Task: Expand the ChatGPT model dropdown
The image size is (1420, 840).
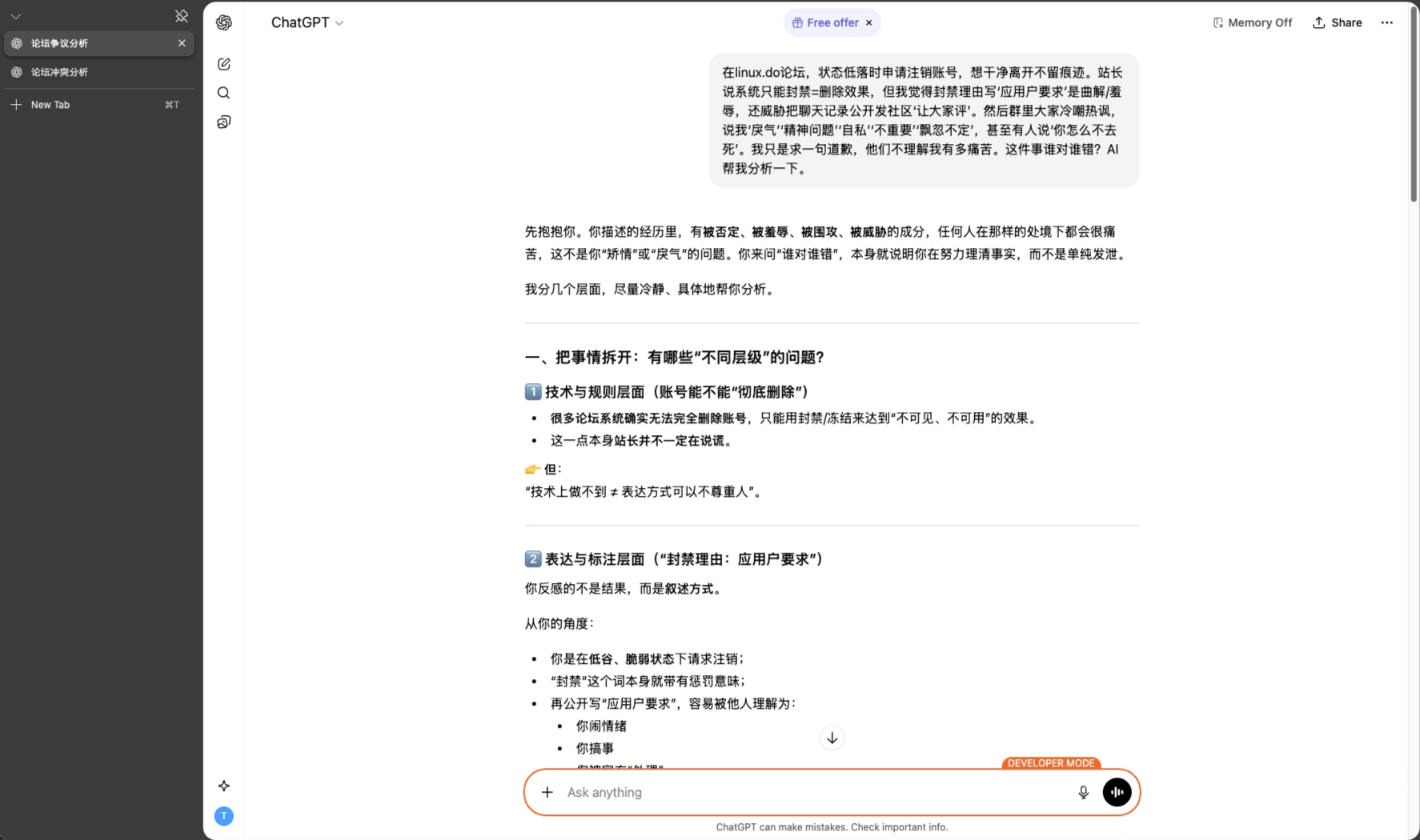Action: click(x=307, y=22)
